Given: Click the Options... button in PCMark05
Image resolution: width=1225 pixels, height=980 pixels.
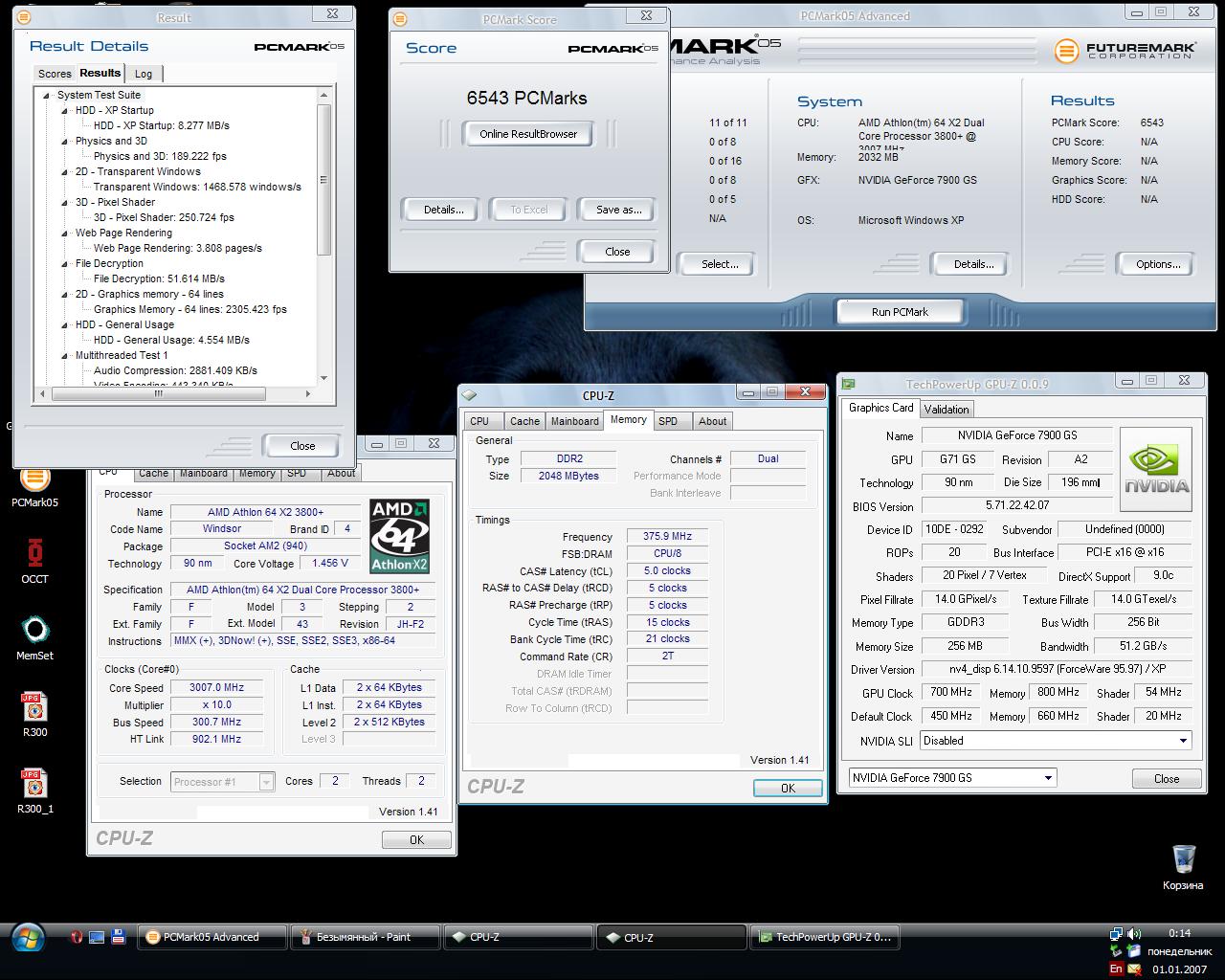Looking at the screenshot, I should coord(1158,264).
